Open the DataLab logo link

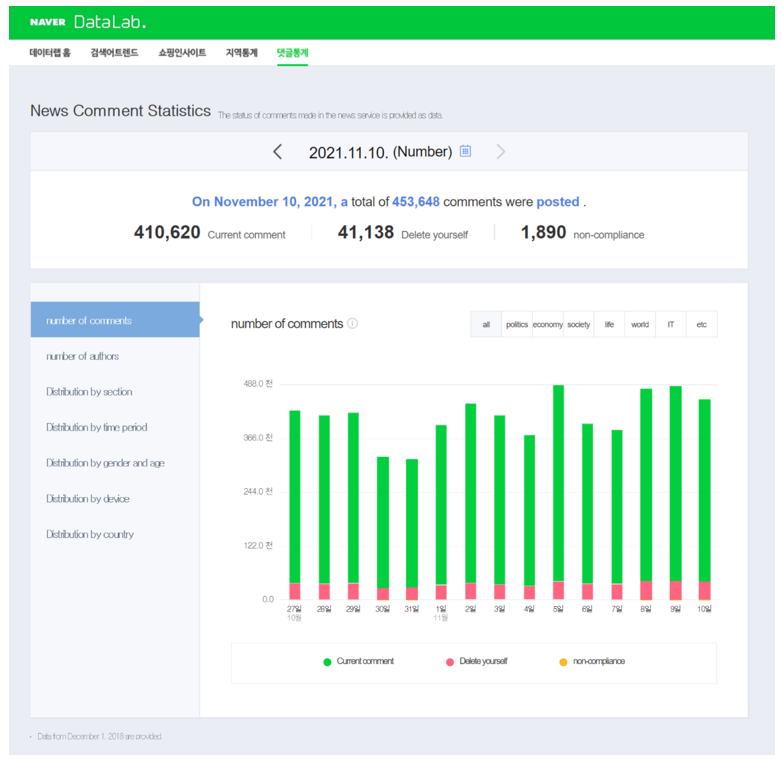tap(110, 22)
